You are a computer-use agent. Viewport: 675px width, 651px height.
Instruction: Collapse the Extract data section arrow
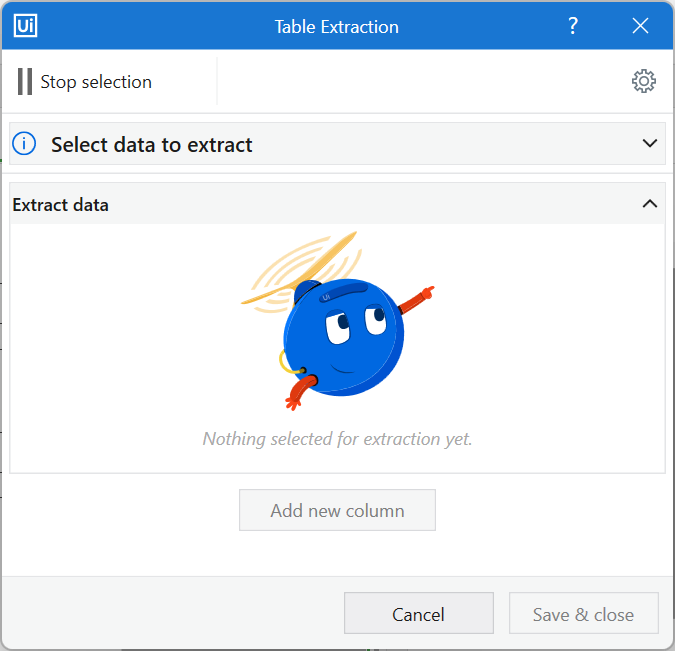(x=650, y=204)
